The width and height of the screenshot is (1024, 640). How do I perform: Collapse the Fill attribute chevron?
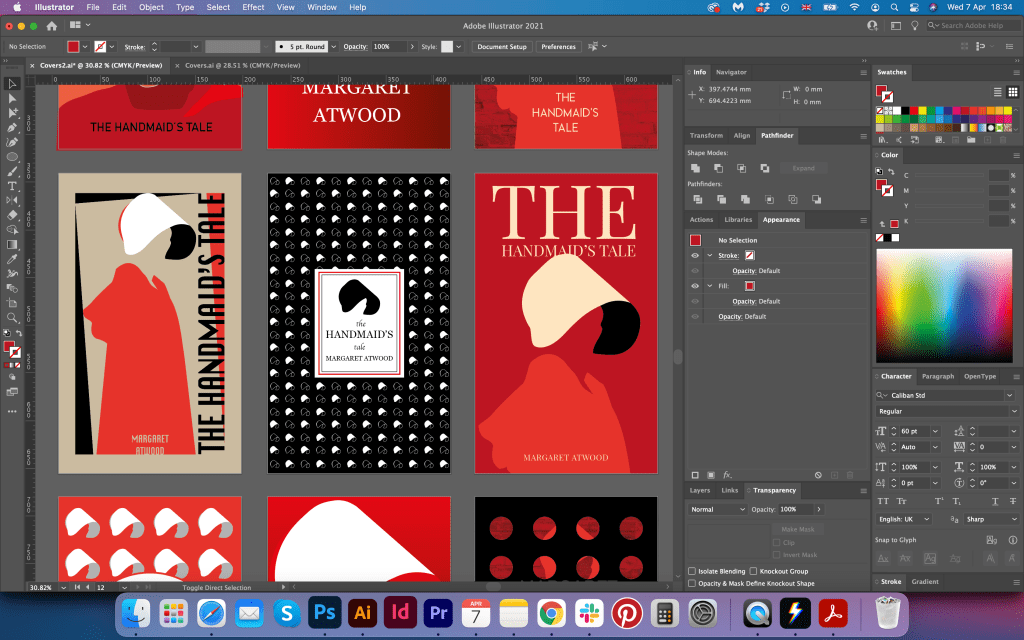pyautogui.click(x=709, y=285)
